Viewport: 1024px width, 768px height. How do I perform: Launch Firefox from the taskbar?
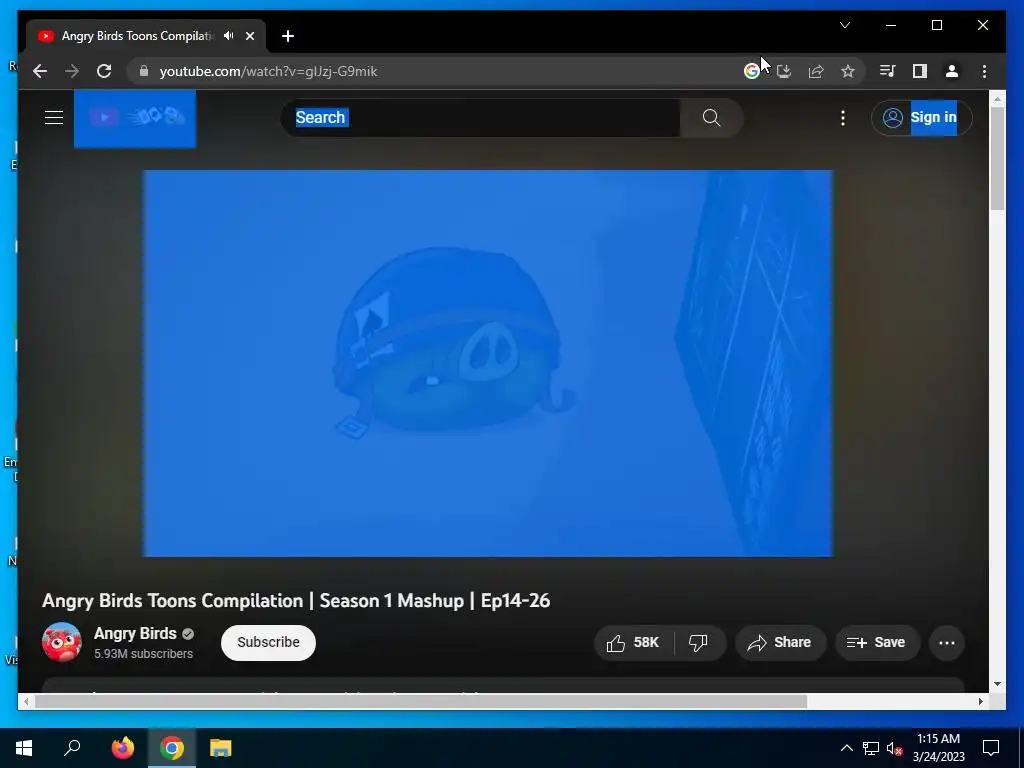tap(123, 748)
